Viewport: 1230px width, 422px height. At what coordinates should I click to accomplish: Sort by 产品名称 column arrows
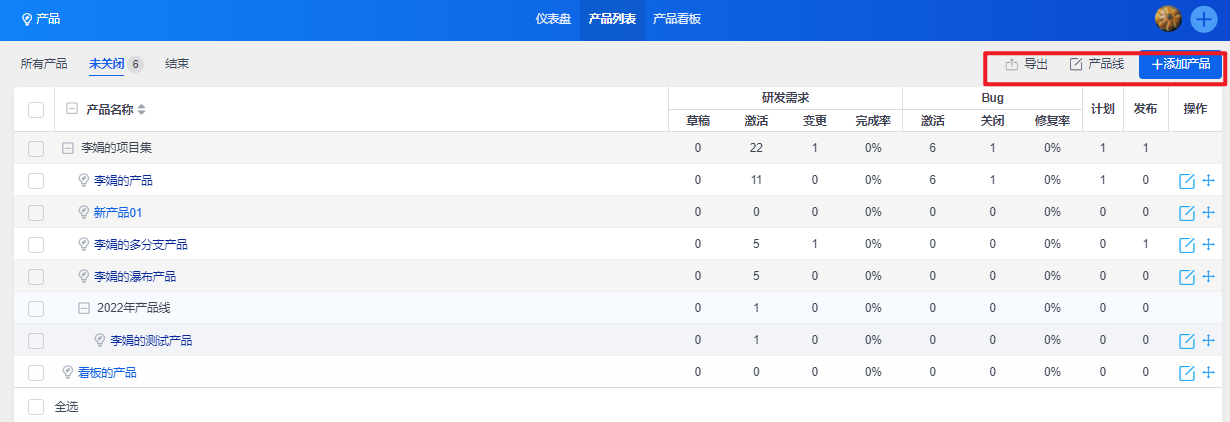(141, 109)
